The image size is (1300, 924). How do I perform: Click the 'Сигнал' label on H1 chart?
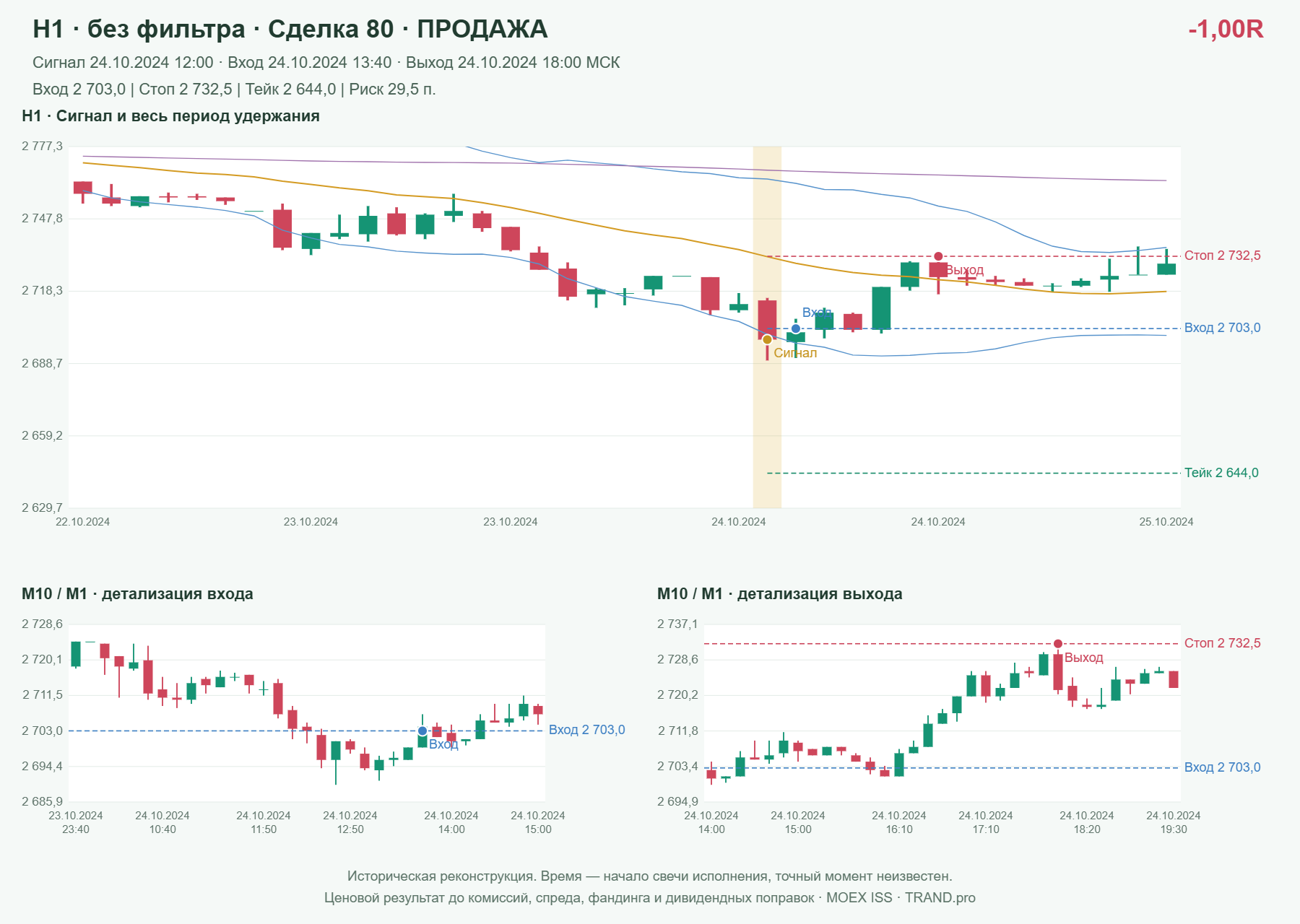click(x=795, y=353)
